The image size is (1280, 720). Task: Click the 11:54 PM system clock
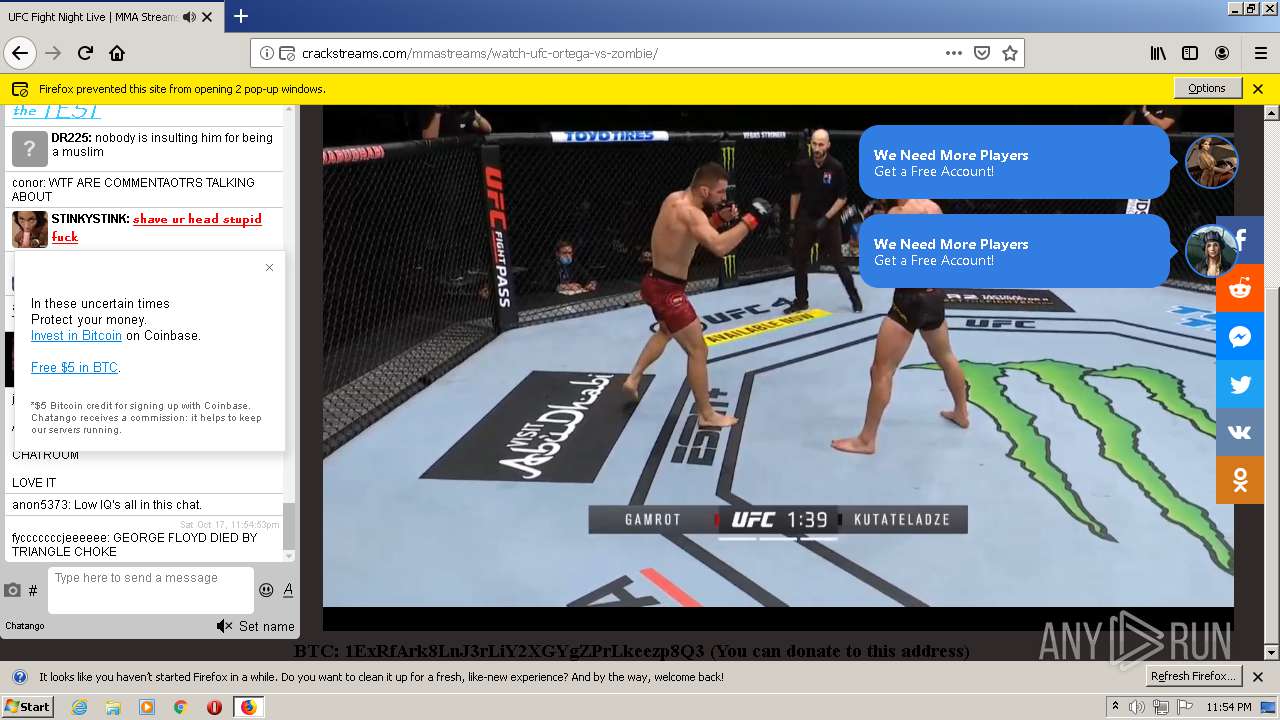(x=1229, y=707)
